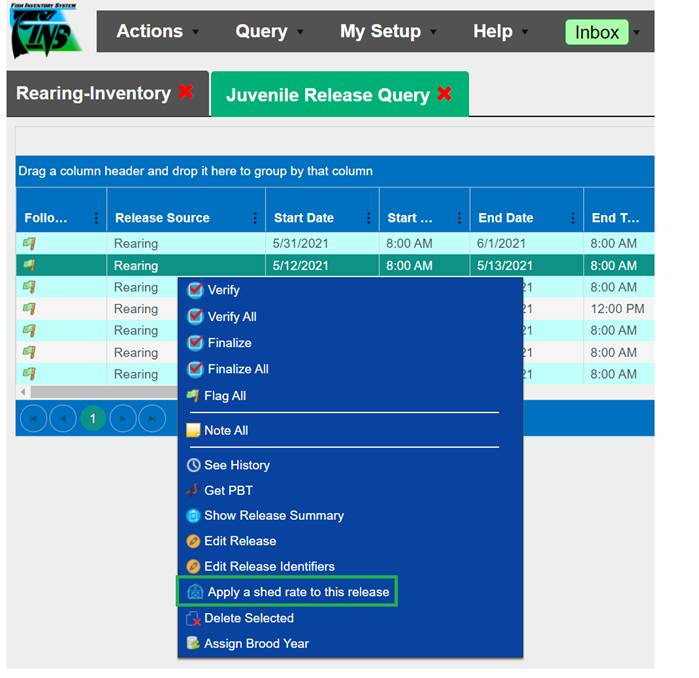Expand the My Setup menu

tap(388, 32)
